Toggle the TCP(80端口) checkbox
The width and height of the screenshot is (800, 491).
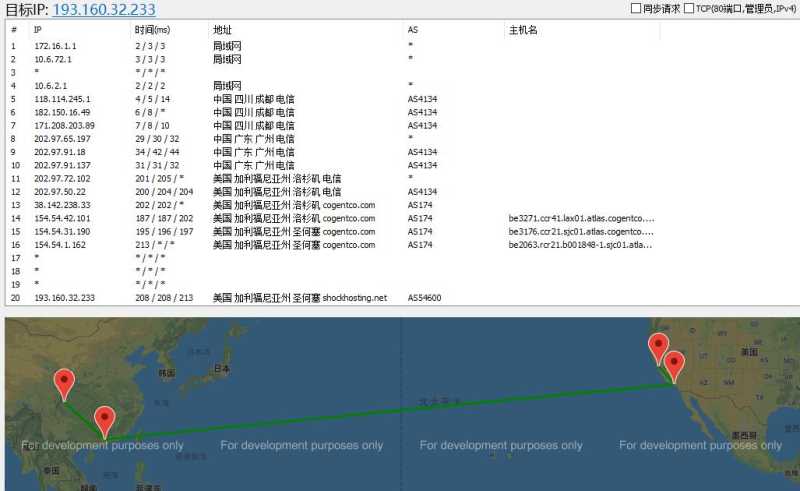(x=689, y=8)
